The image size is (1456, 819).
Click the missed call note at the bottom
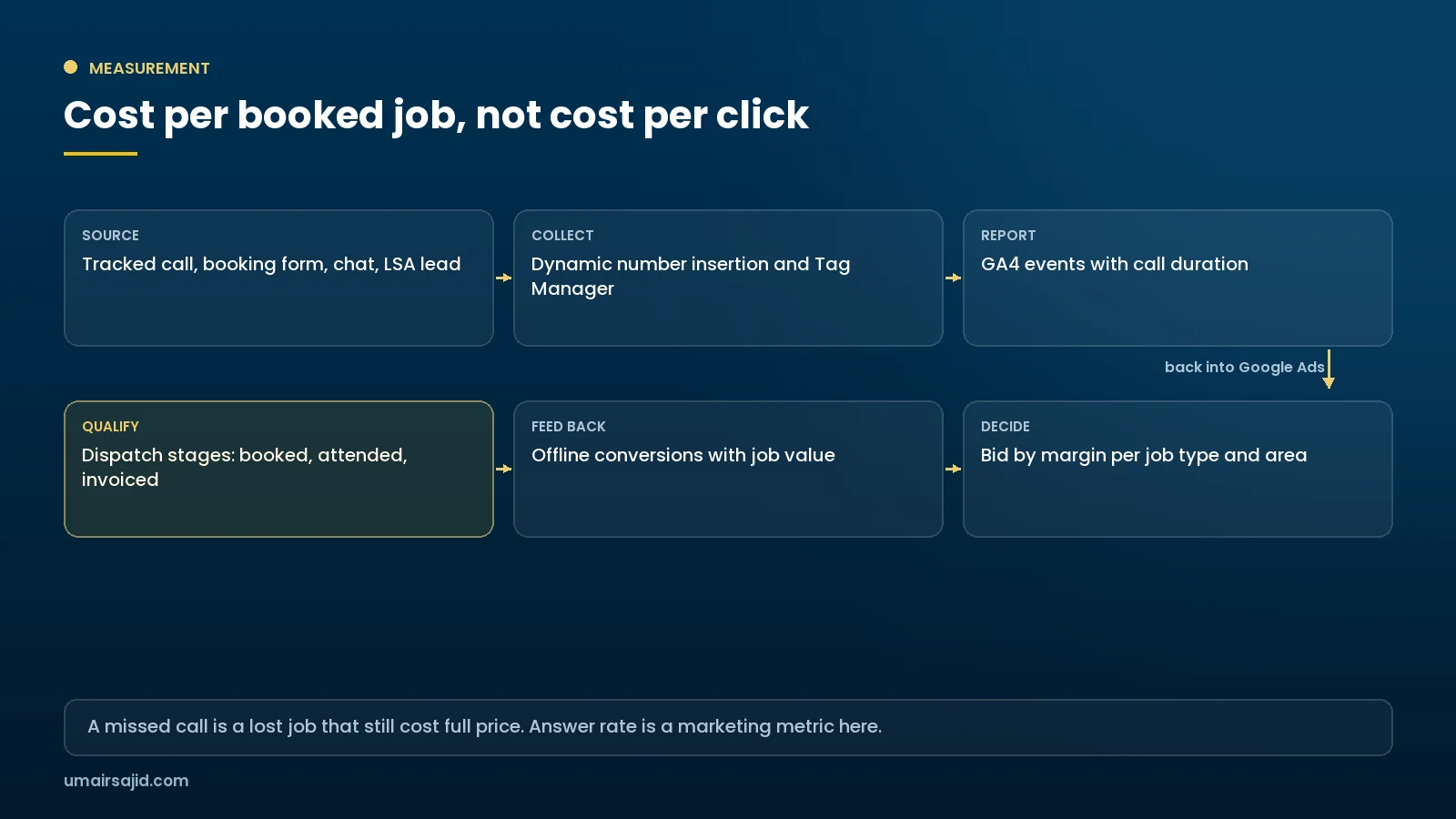pos(728,727)
